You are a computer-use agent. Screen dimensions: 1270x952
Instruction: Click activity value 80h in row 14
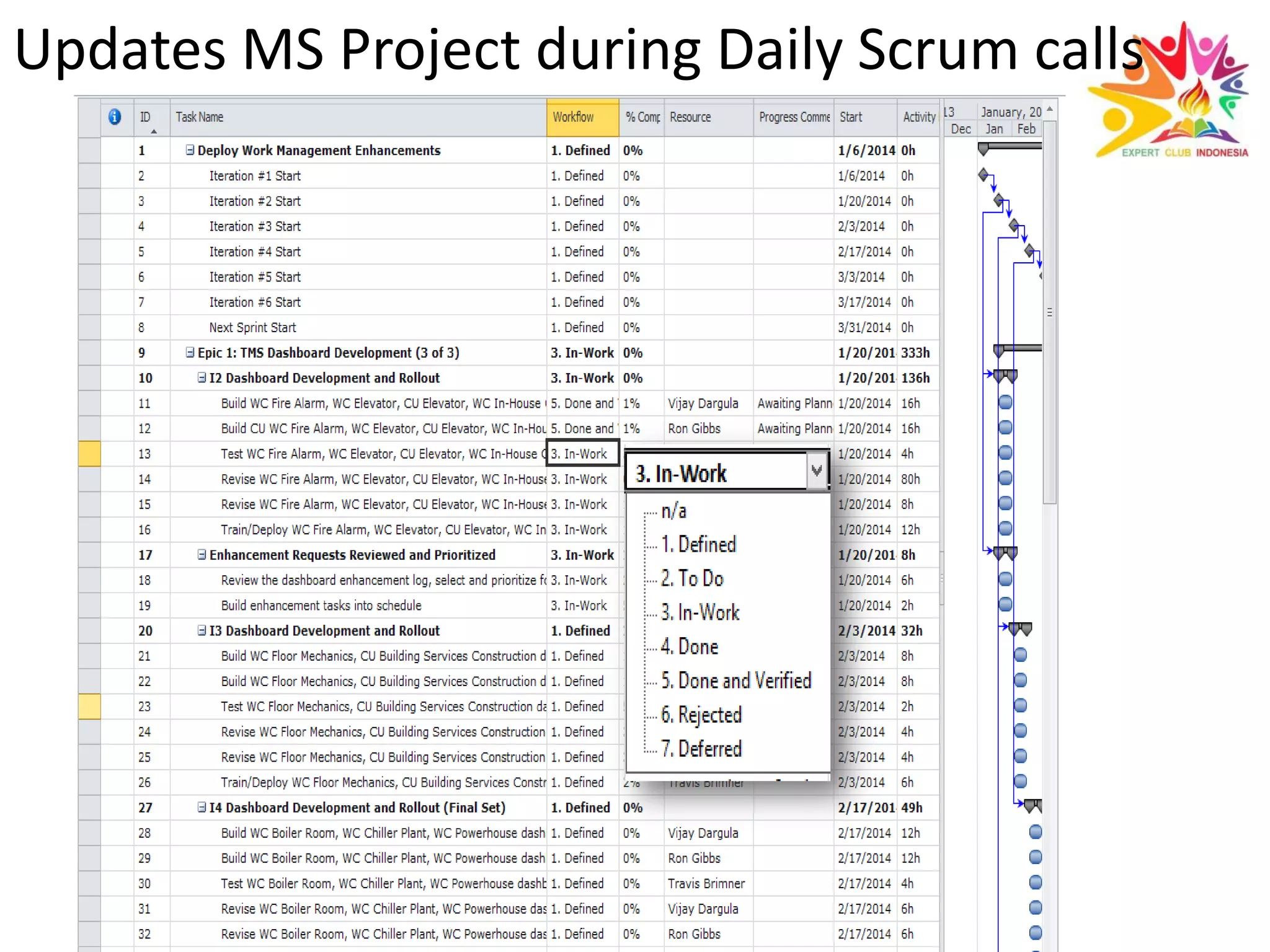click(910, 478)
